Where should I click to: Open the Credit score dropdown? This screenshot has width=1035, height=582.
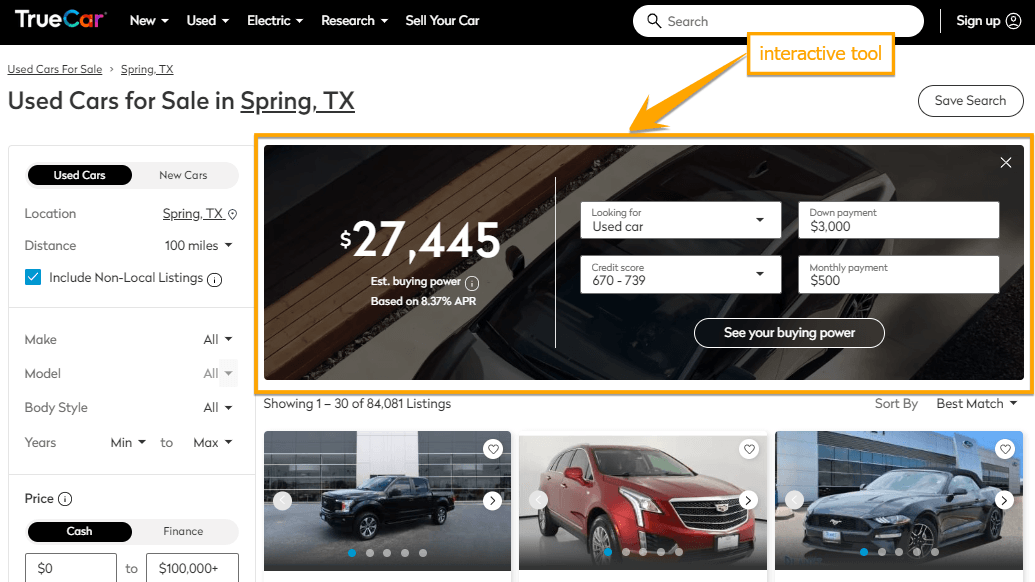click(681, 275)
